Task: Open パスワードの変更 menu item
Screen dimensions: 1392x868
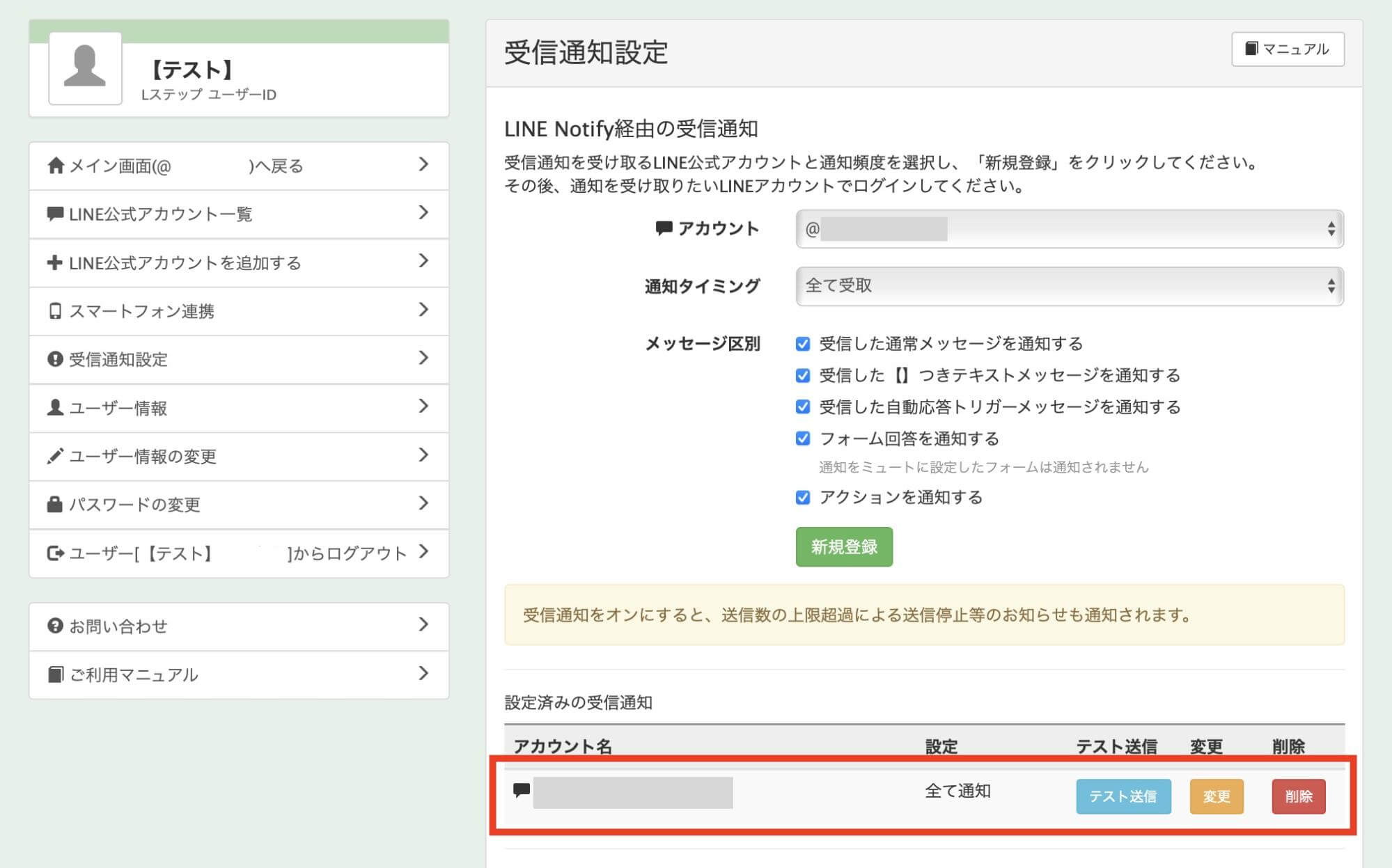Action: 239,505
